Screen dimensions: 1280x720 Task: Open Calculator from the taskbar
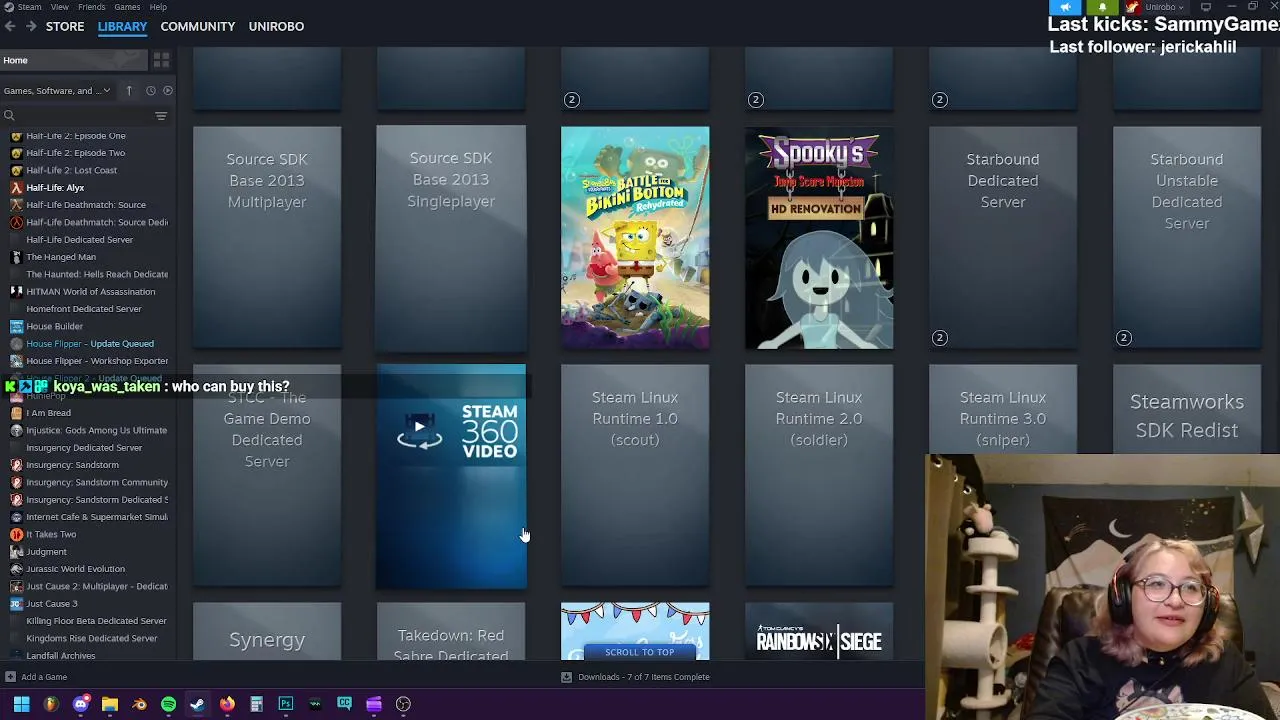tap(256, 704)
